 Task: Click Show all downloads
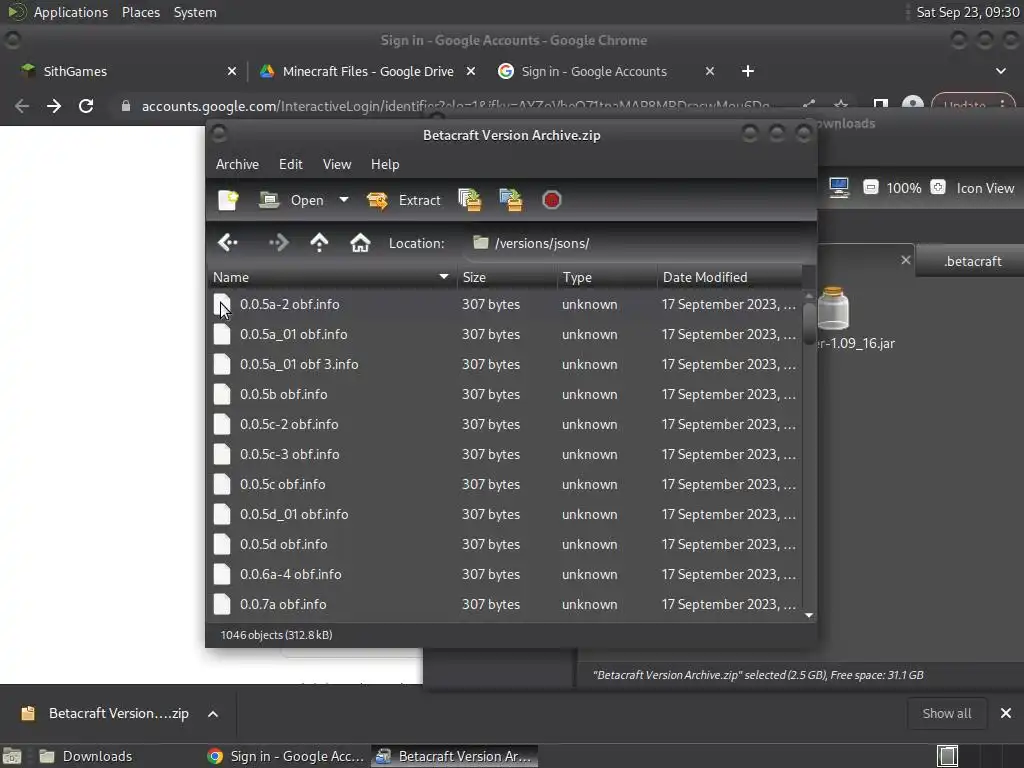tap(946, 714)
